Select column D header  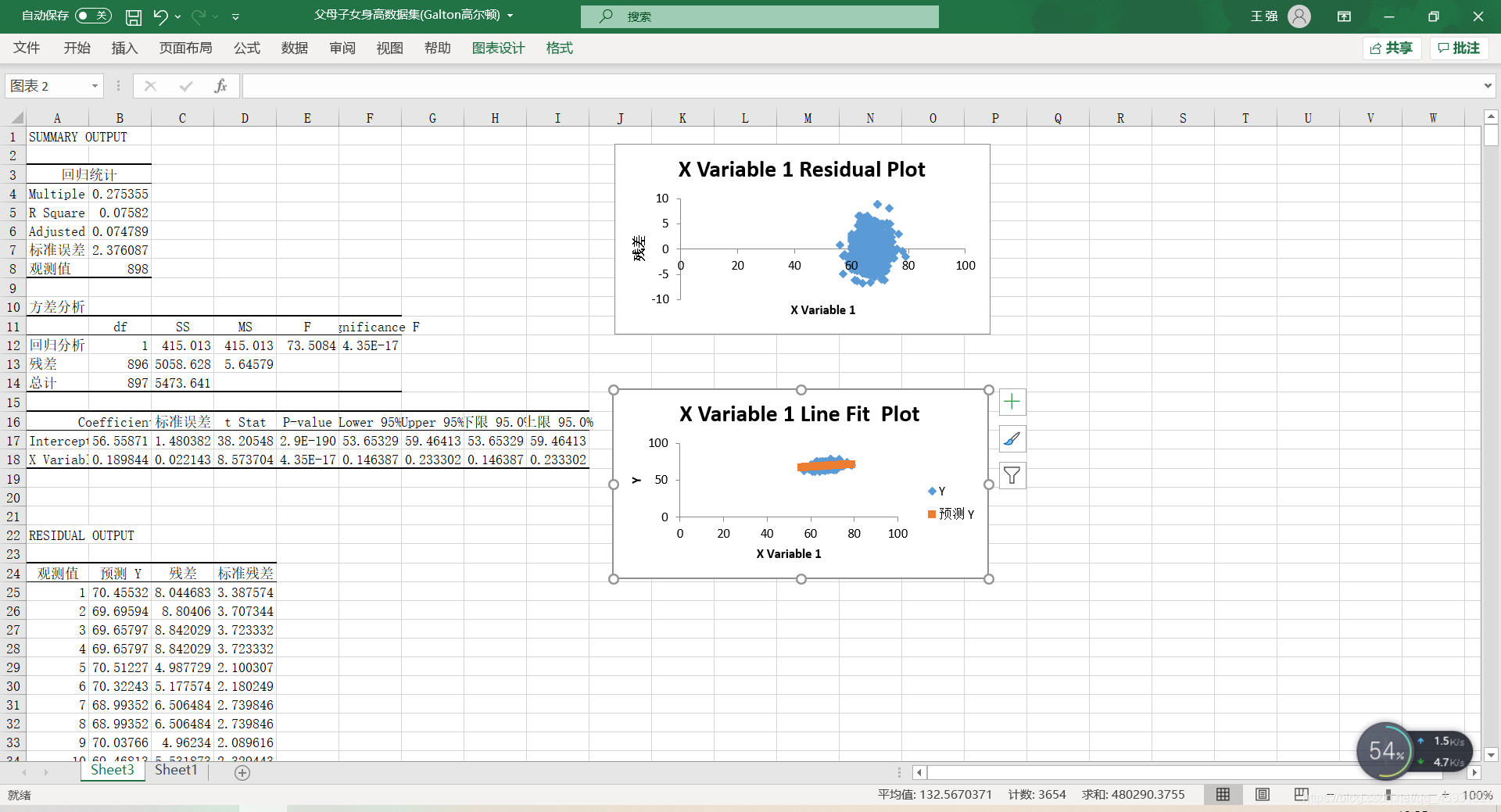coord(245,118)
